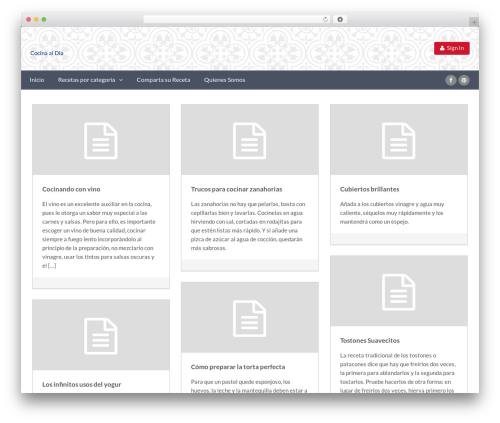Click the browser address bar field
Viewport: 500px width, 423px height.
pyautogui.click(x=237, y=20)
